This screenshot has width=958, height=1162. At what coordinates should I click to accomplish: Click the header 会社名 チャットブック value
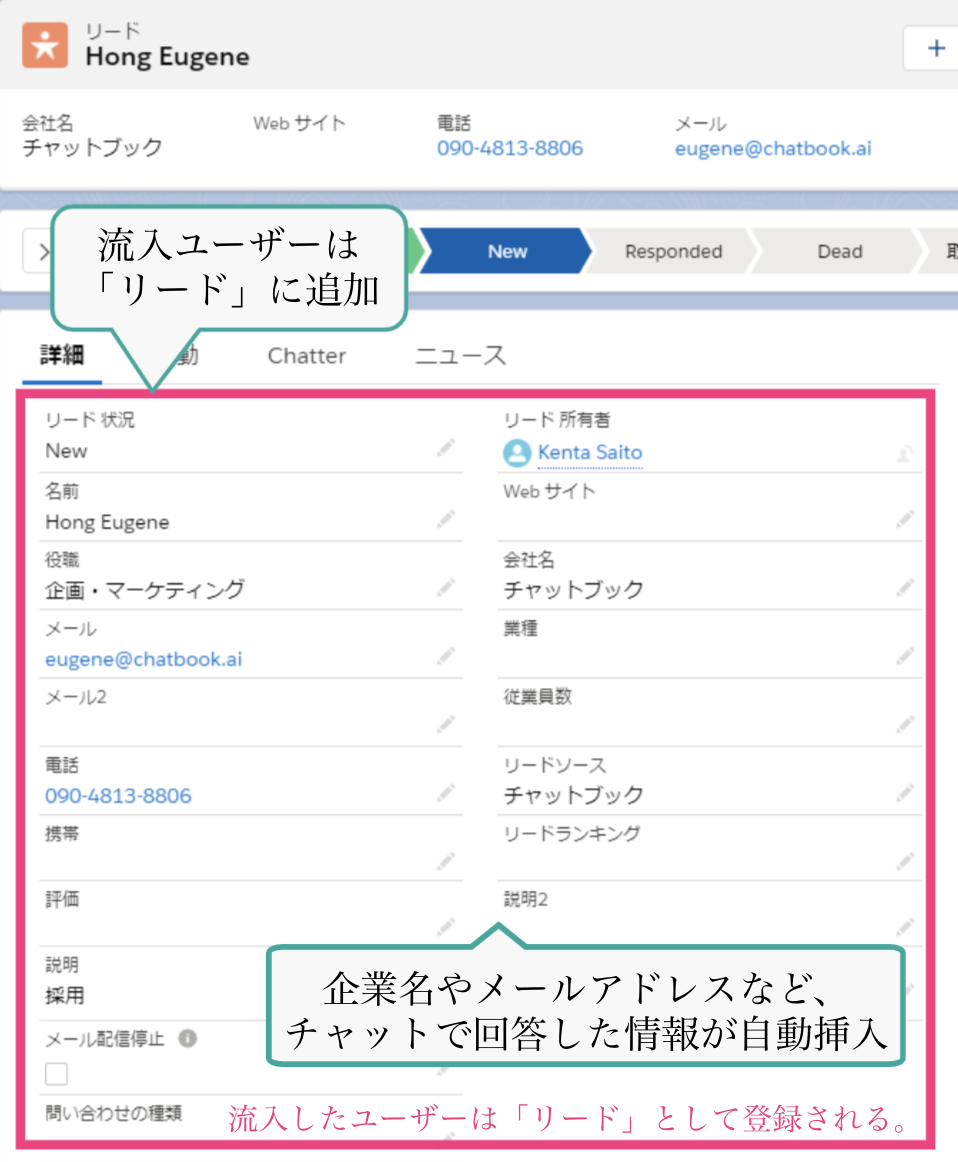click(92, 147)
